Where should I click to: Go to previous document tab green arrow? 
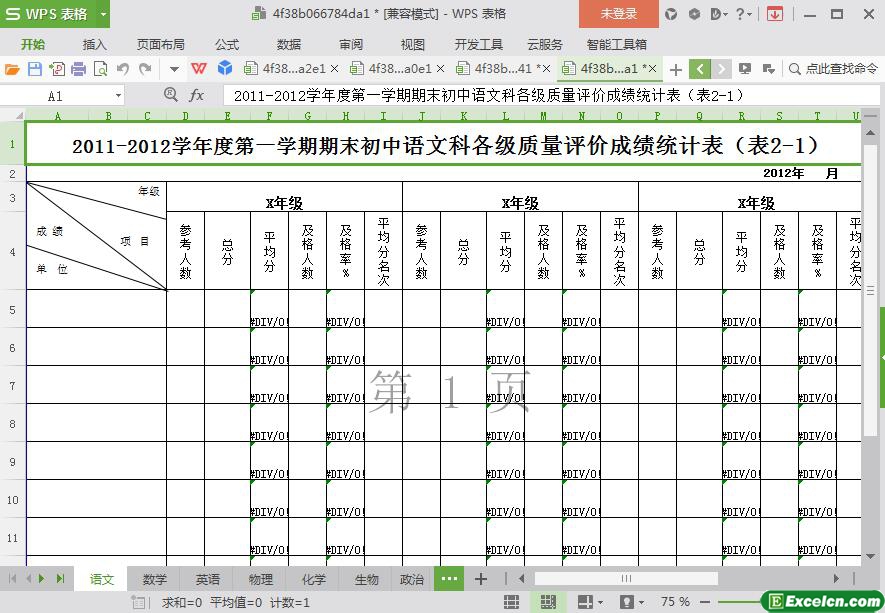pos(700,69)
